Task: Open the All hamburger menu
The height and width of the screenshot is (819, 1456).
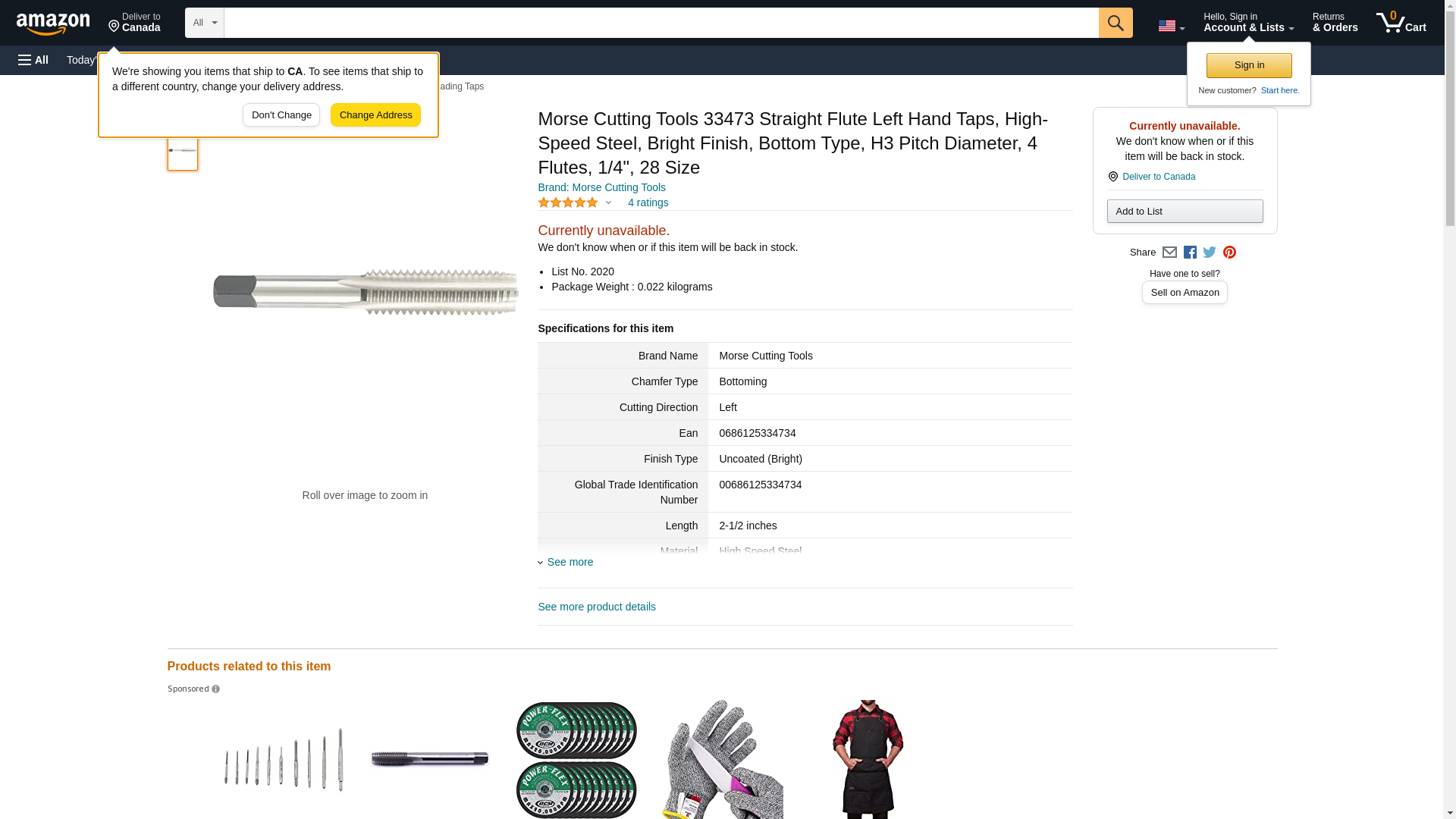Action: [33, 60]
